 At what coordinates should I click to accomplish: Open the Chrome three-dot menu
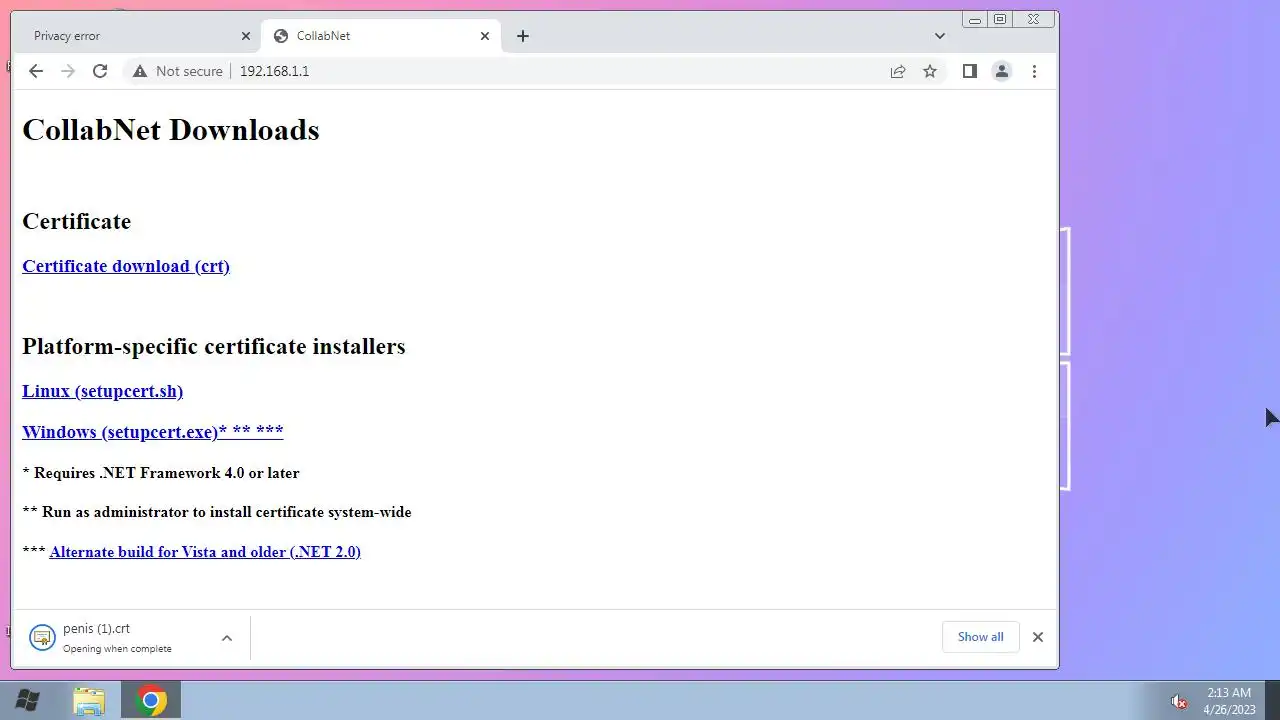[1034, 71]
